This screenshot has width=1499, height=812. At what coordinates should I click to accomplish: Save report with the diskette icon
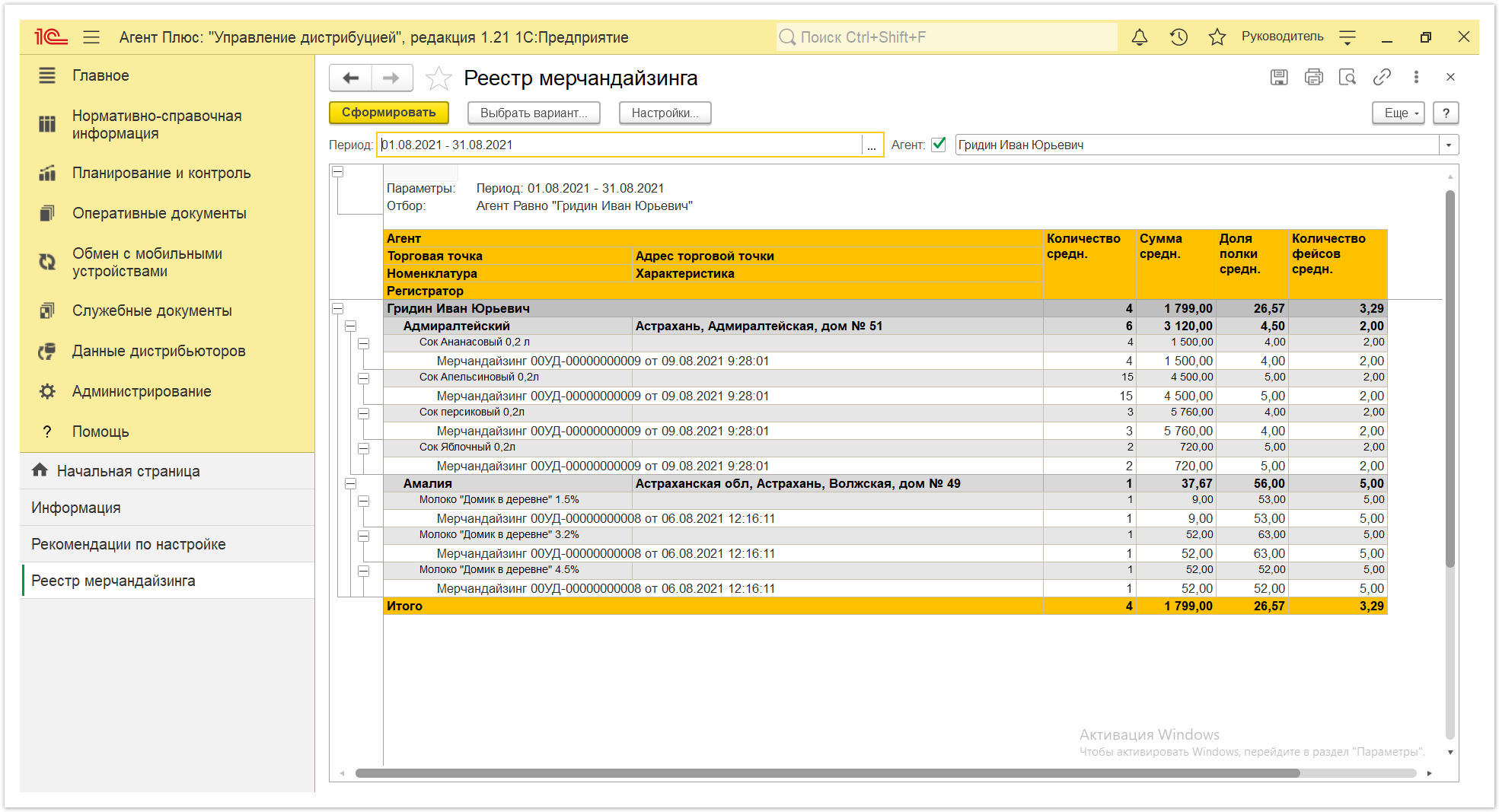tap(1279, 77)
